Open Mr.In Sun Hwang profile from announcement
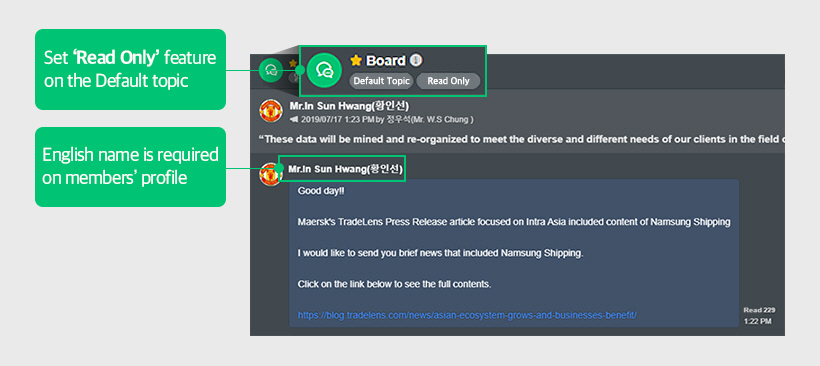The width and height of the screenshot is (820, 366). [x=349, y=107]
